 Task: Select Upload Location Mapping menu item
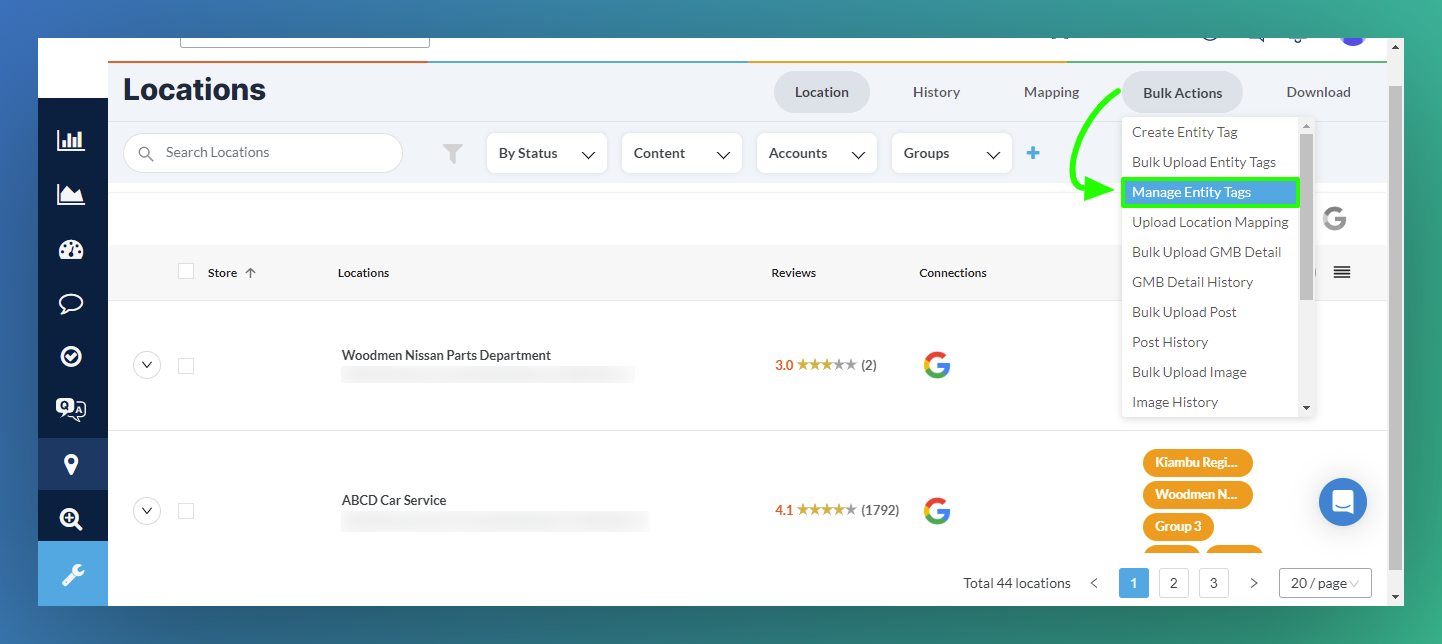pyautogui.click(x=1210, y=222)
